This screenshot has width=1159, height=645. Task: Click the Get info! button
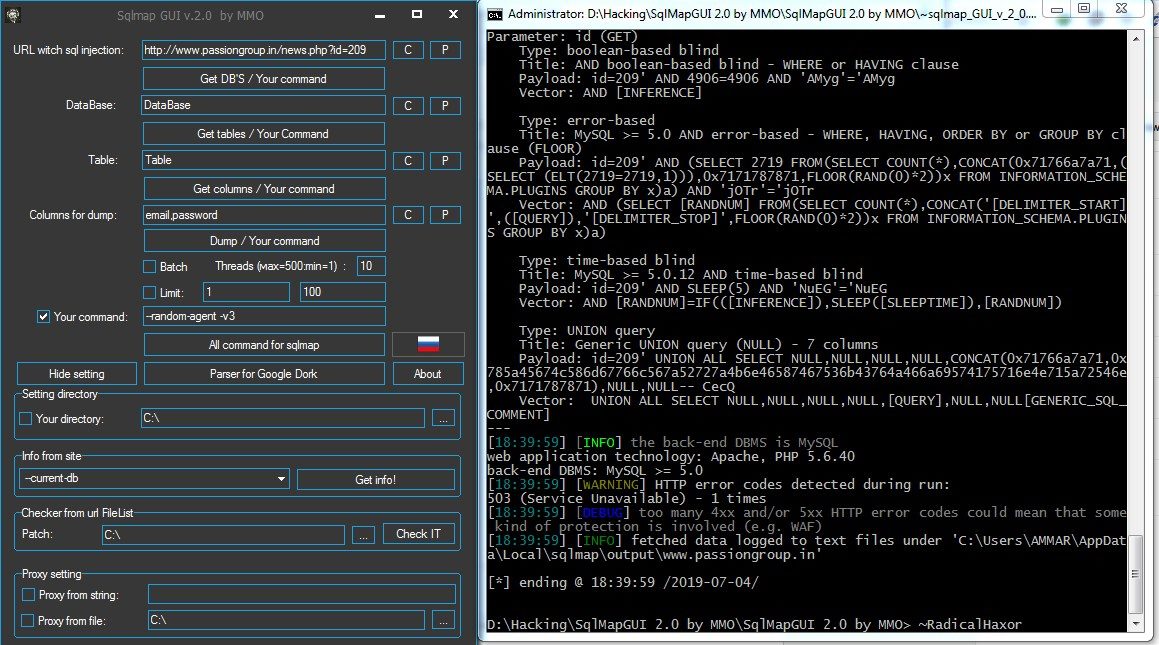pyautogui.click(x=375, y=480)
